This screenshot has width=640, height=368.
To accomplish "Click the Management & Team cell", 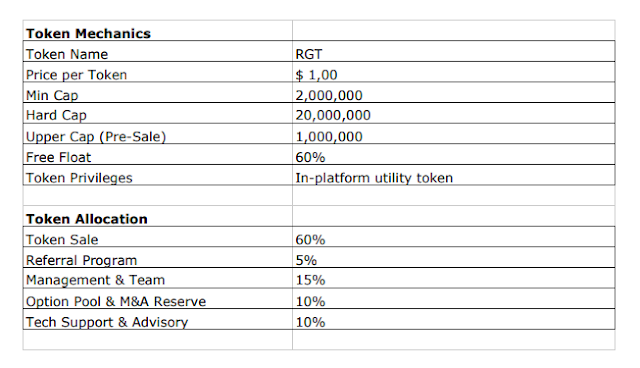I will (158, 278).
